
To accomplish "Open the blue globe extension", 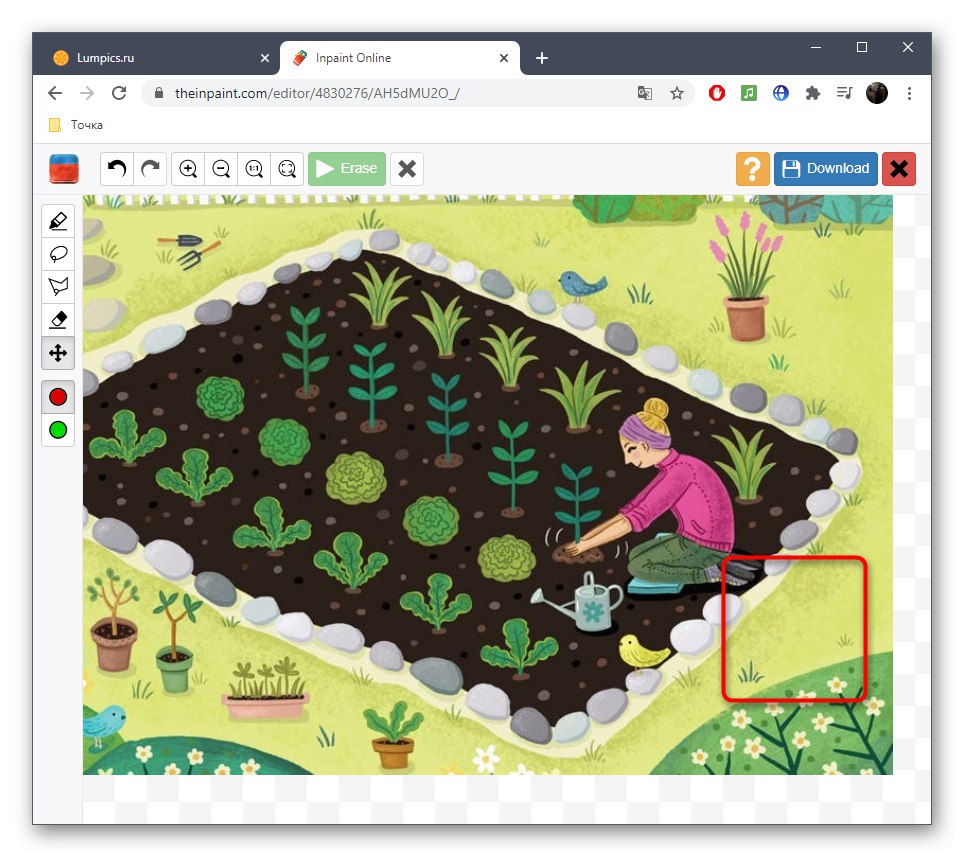I will [781, 93].
